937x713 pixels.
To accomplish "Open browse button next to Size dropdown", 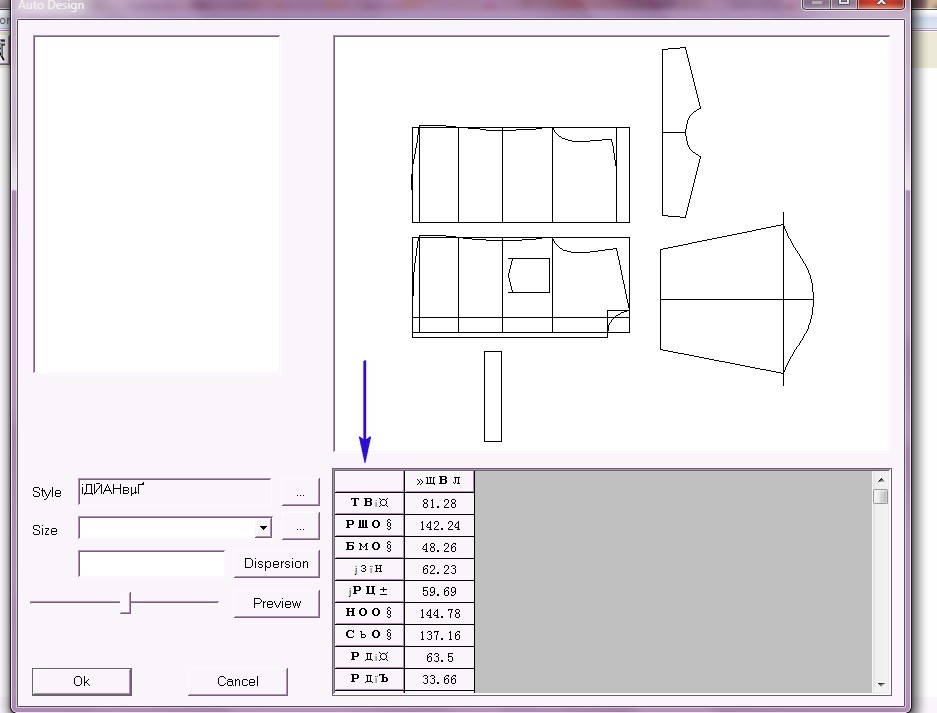I will [x=301, y=527].
